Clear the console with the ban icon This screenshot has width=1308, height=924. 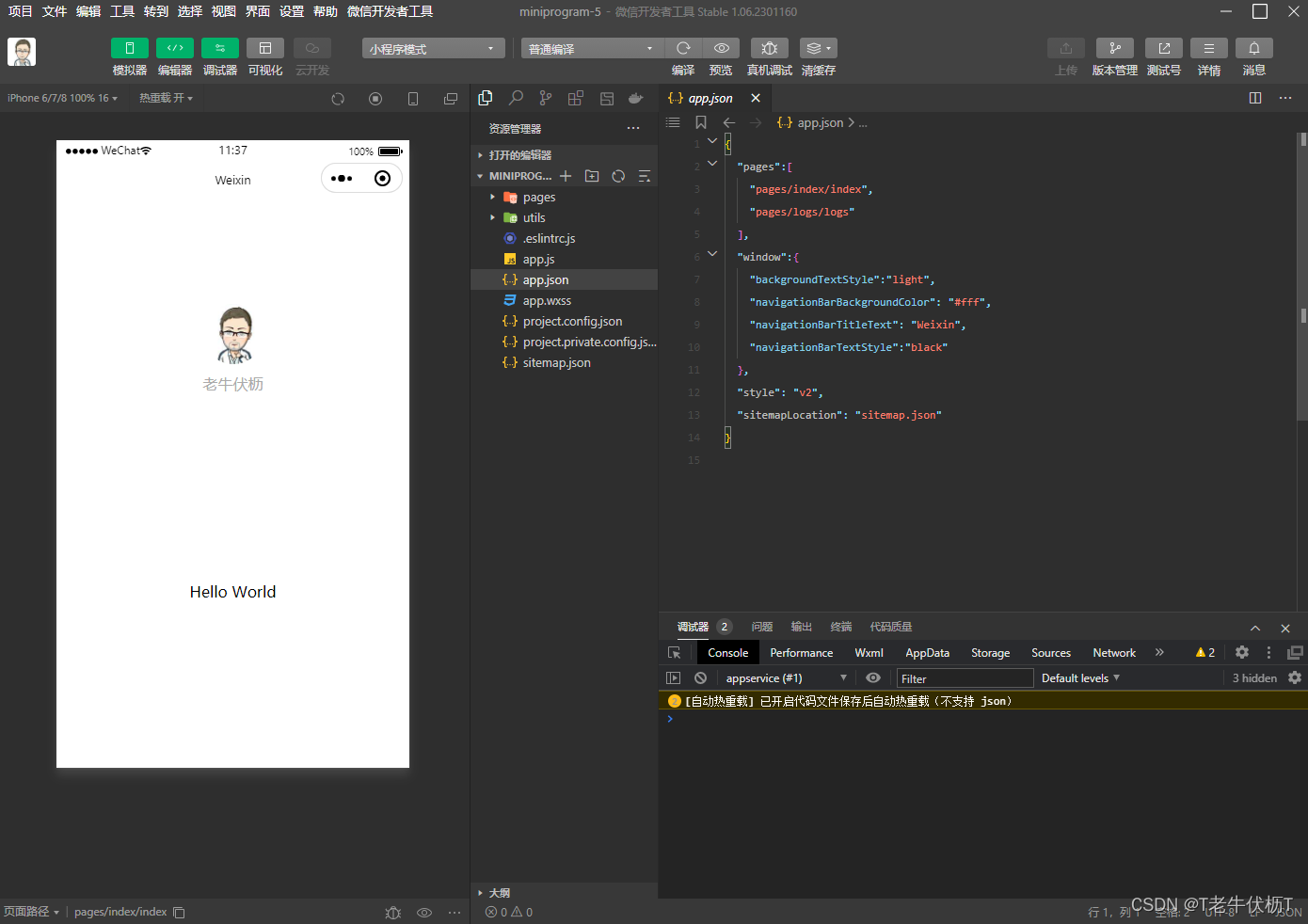tap(701, 678)
